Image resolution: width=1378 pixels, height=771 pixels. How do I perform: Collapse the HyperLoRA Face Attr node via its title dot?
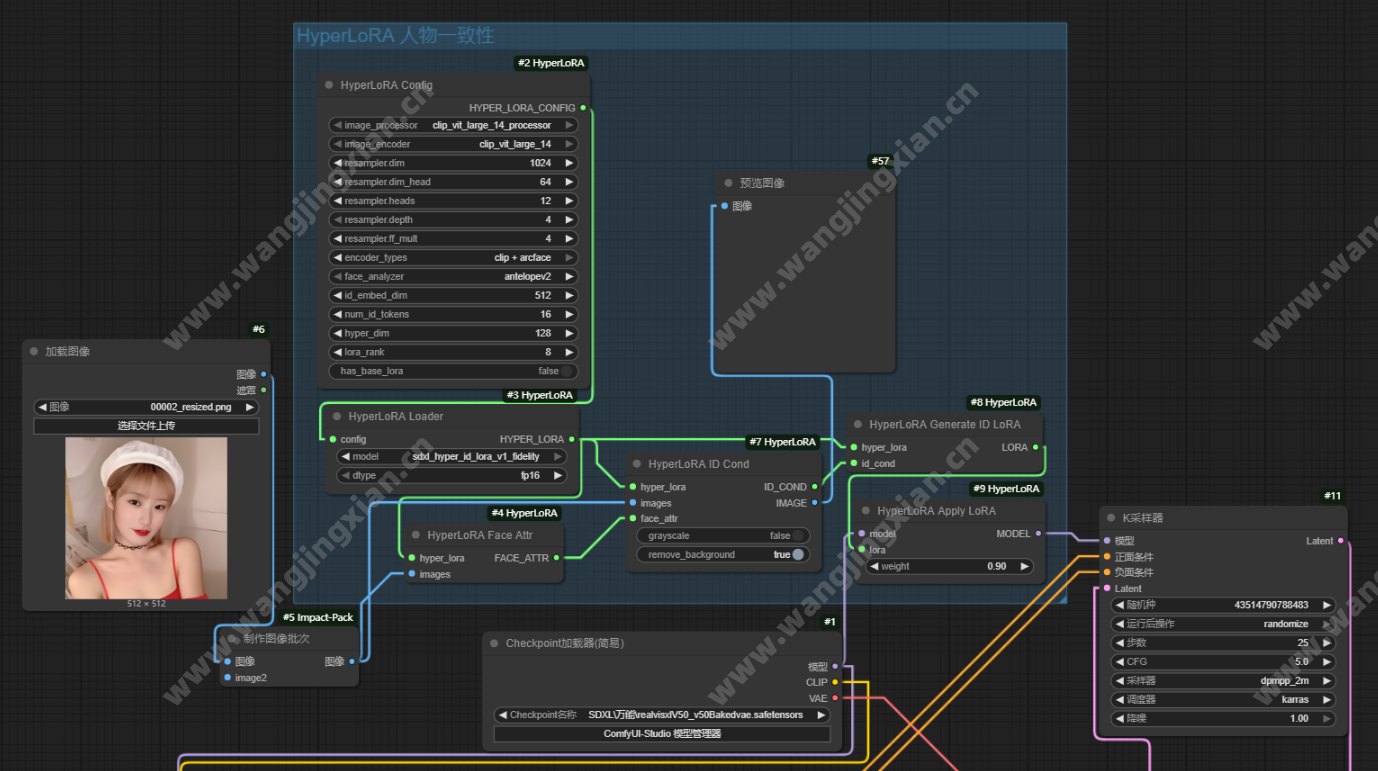[416, 535]
